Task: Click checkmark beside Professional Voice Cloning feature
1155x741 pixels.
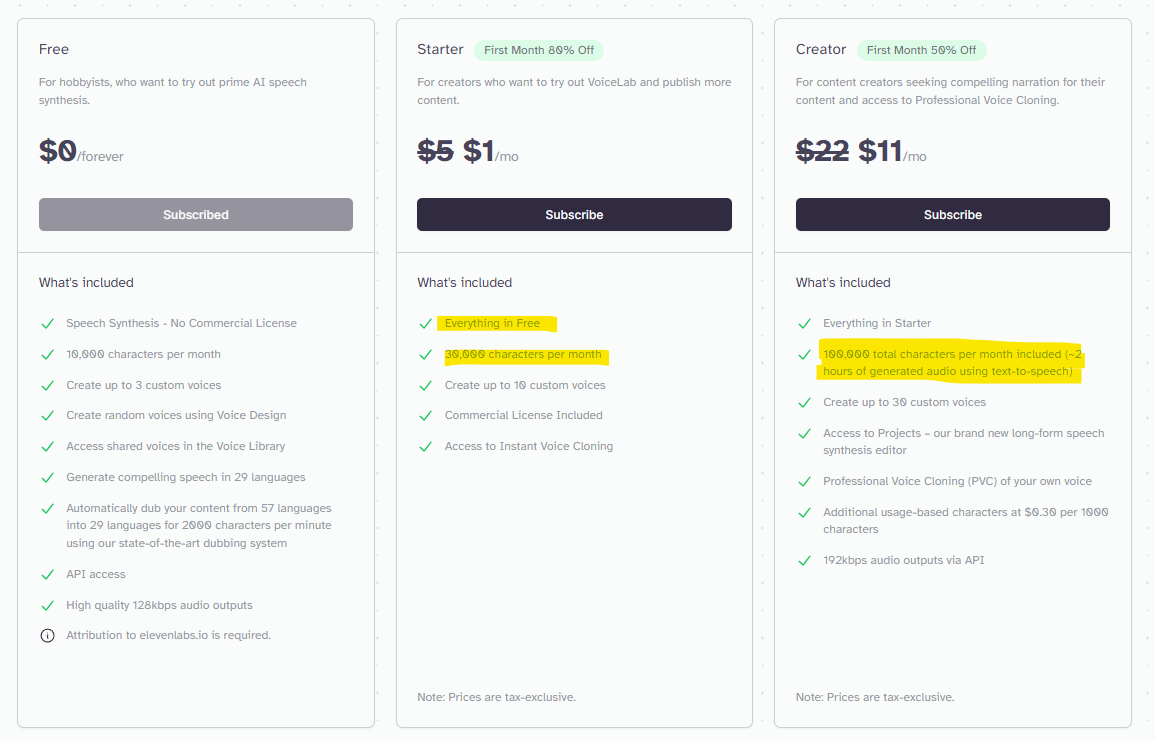Action: [804, 481]
